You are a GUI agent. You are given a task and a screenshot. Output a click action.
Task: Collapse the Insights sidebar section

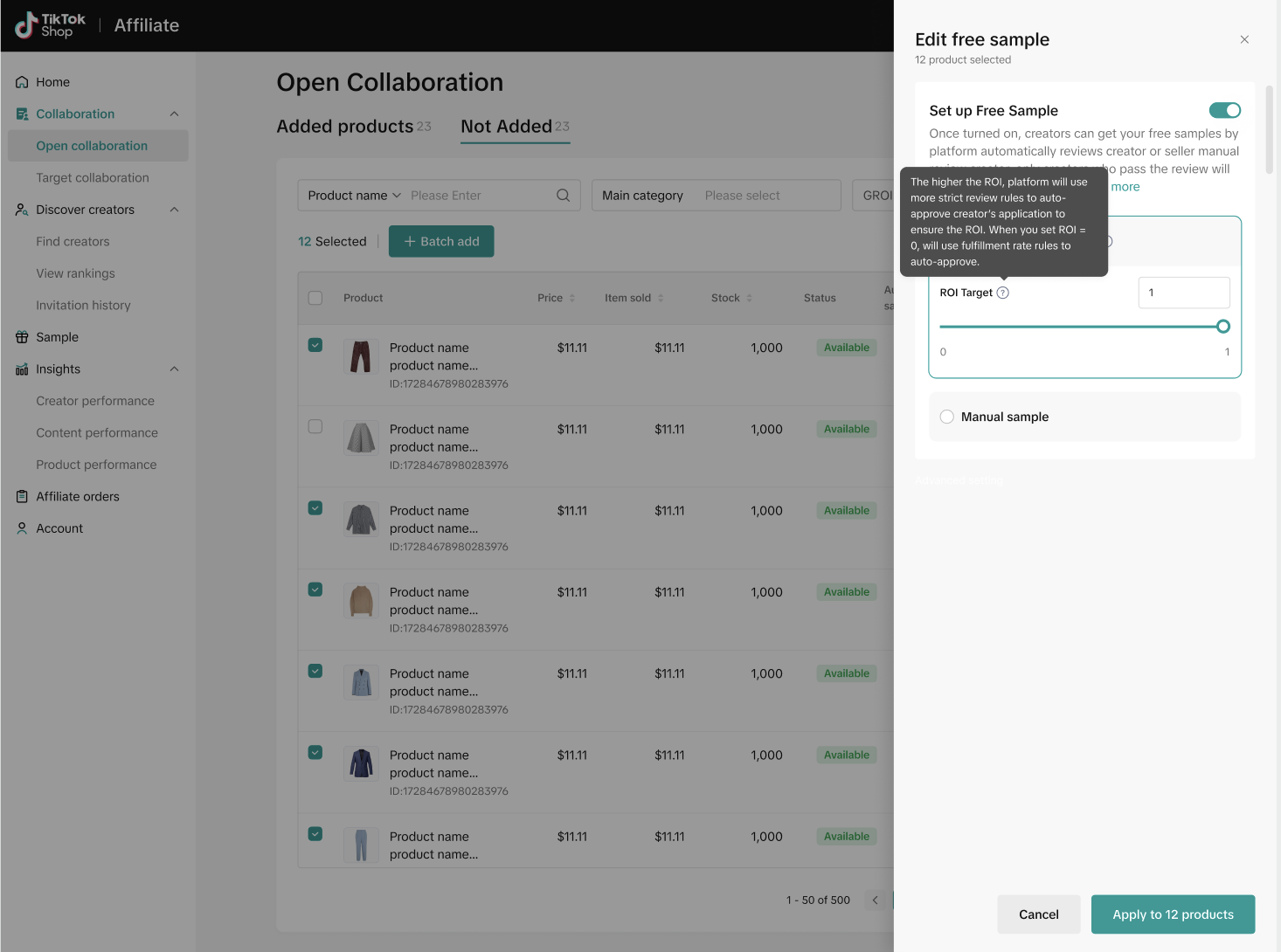point(174,369)
